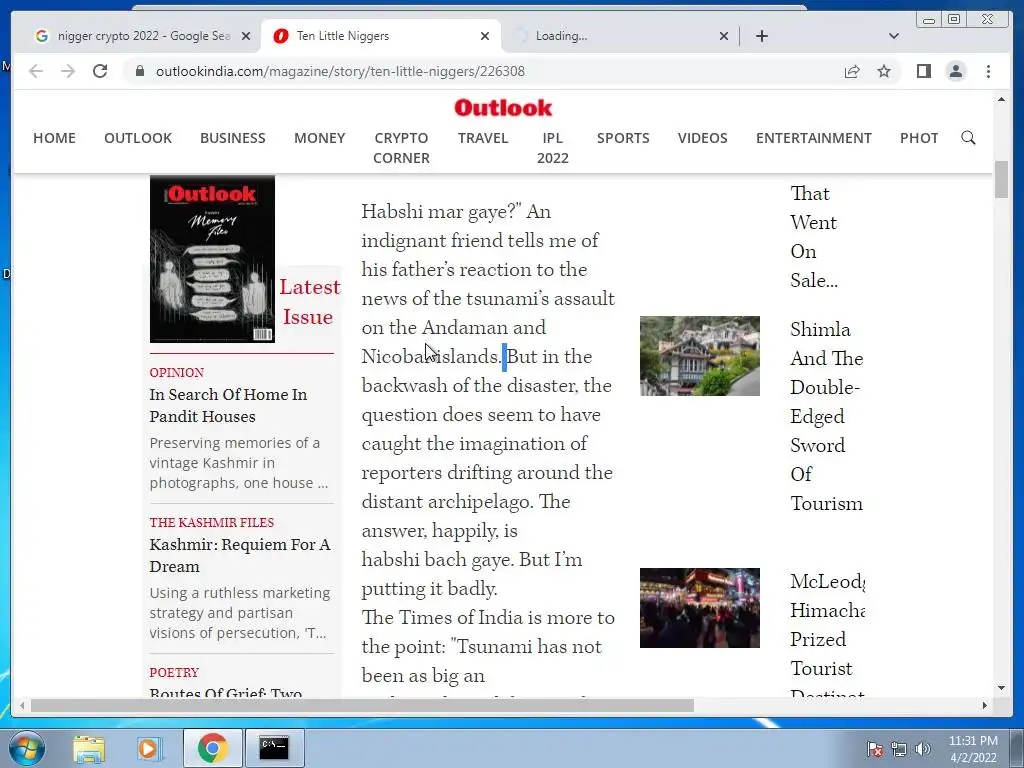This screenshot has width=1024, height=768.
Task: Open the site search magnifier icon
Action: (x=968, y=138)
